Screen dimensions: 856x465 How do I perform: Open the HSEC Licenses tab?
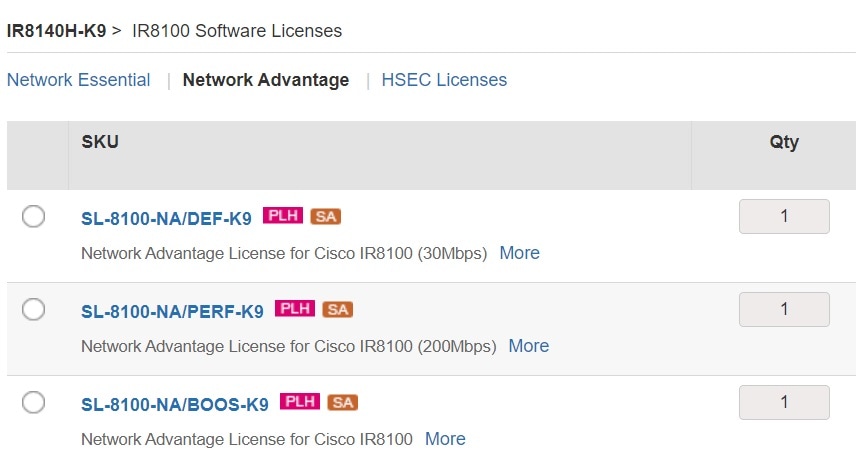coord(444,80)
